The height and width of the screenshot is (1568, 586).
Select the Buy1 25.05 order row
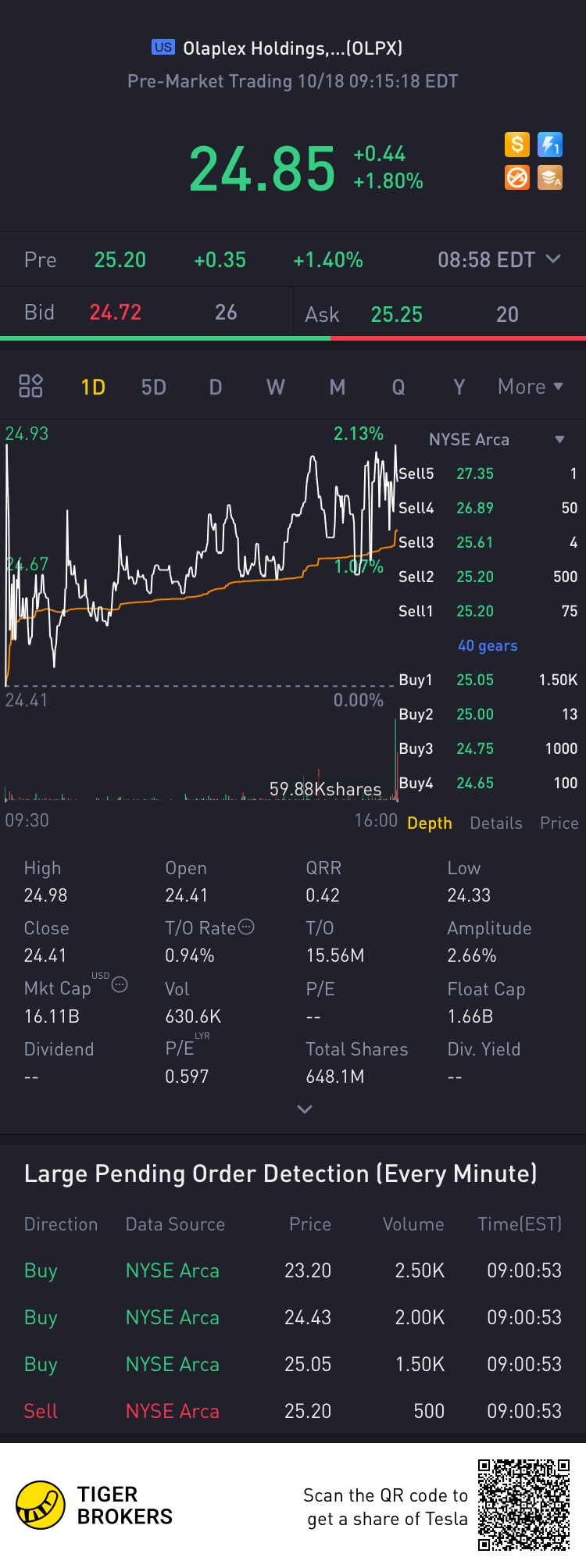coord(488,680)
